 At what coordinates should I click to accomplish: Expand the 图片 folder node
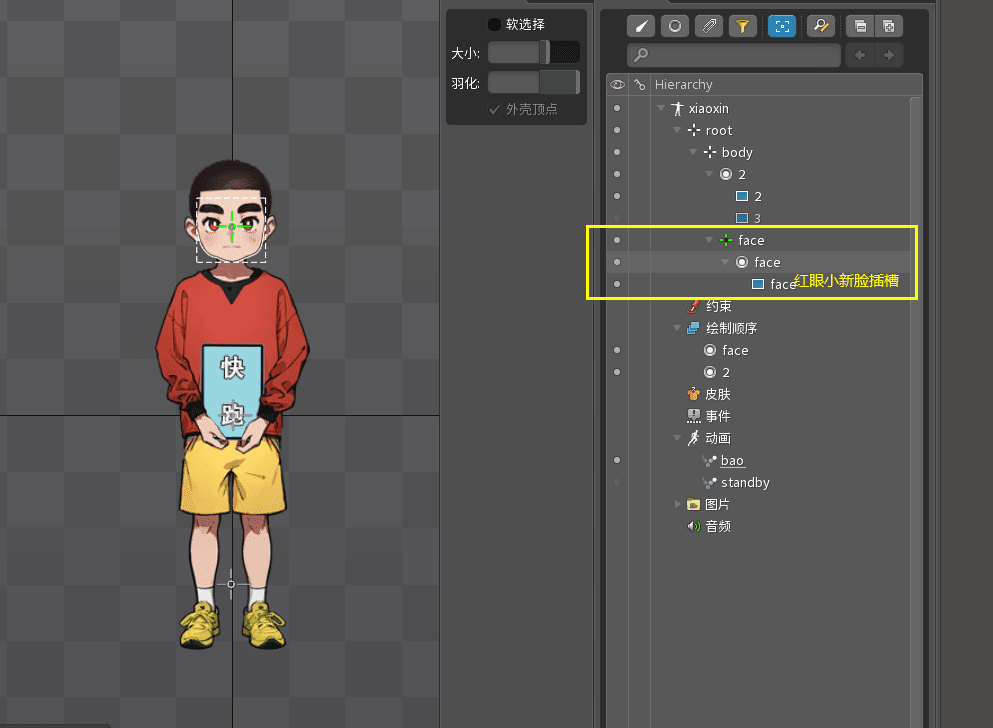(678, 504)
